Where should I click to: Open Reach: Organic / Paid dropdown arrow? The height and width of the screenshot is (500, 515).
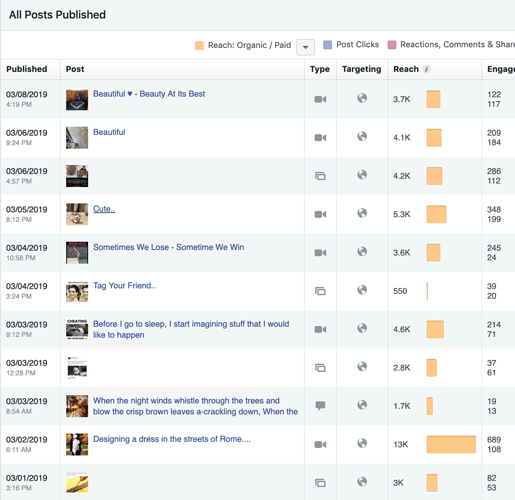coord(305,47)
